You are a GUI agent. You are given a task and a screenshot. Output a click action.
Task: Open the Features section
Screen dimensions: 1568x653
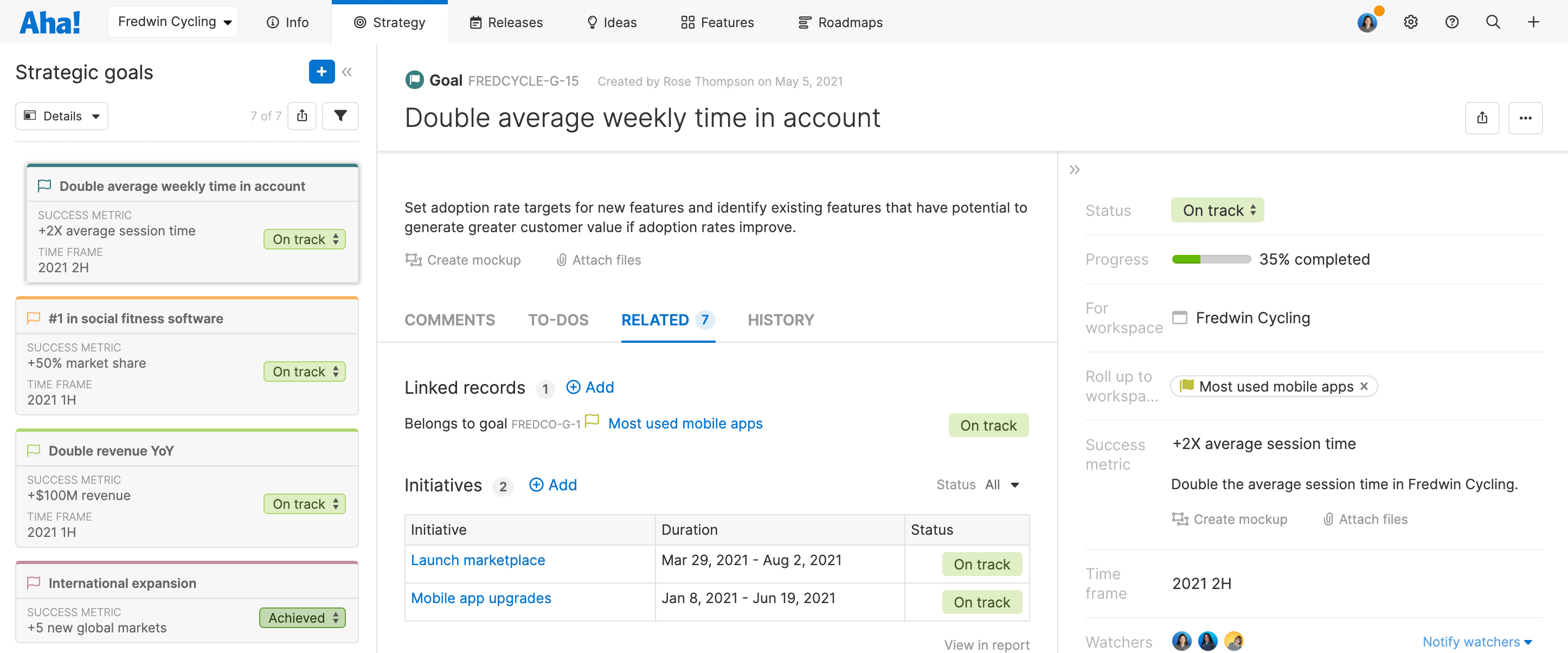point(716,22)
